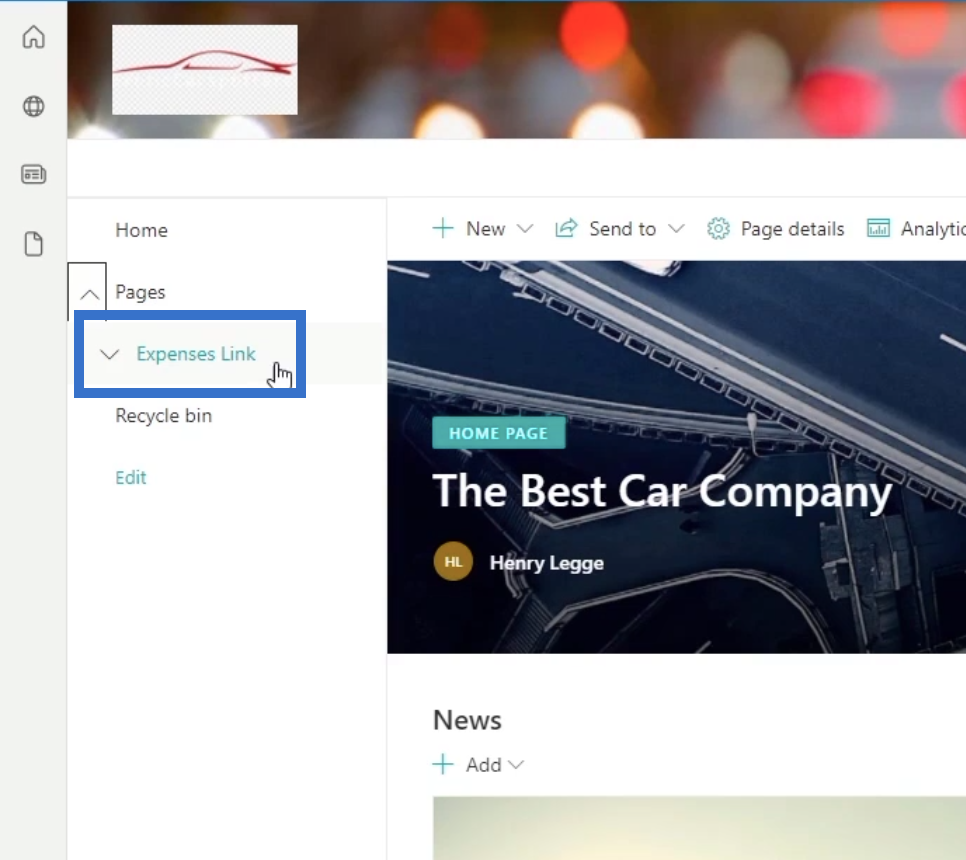This screenshot has width=966, height=860.
Task: Click The Best Car Company title
Action: point(662,492)
